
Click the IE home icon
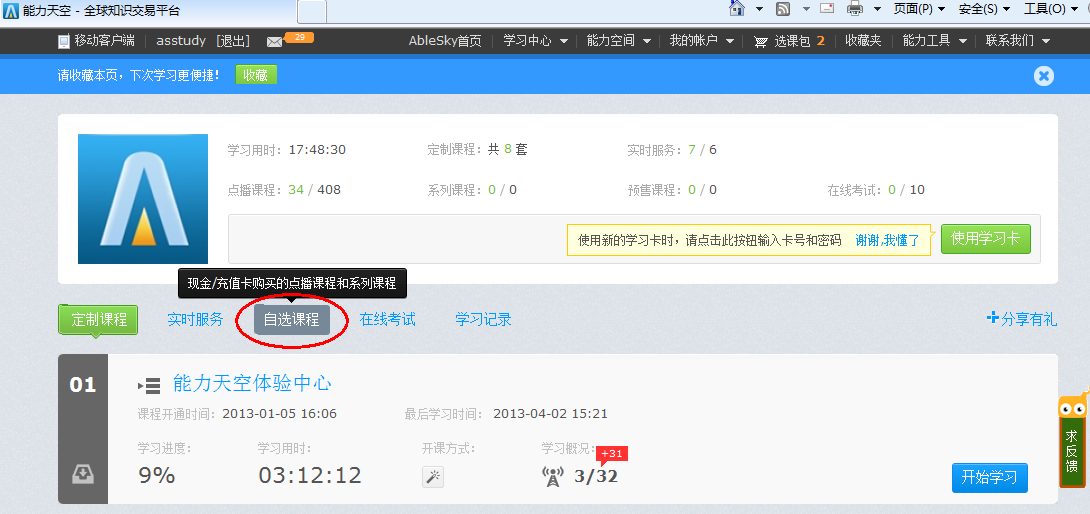737,8
